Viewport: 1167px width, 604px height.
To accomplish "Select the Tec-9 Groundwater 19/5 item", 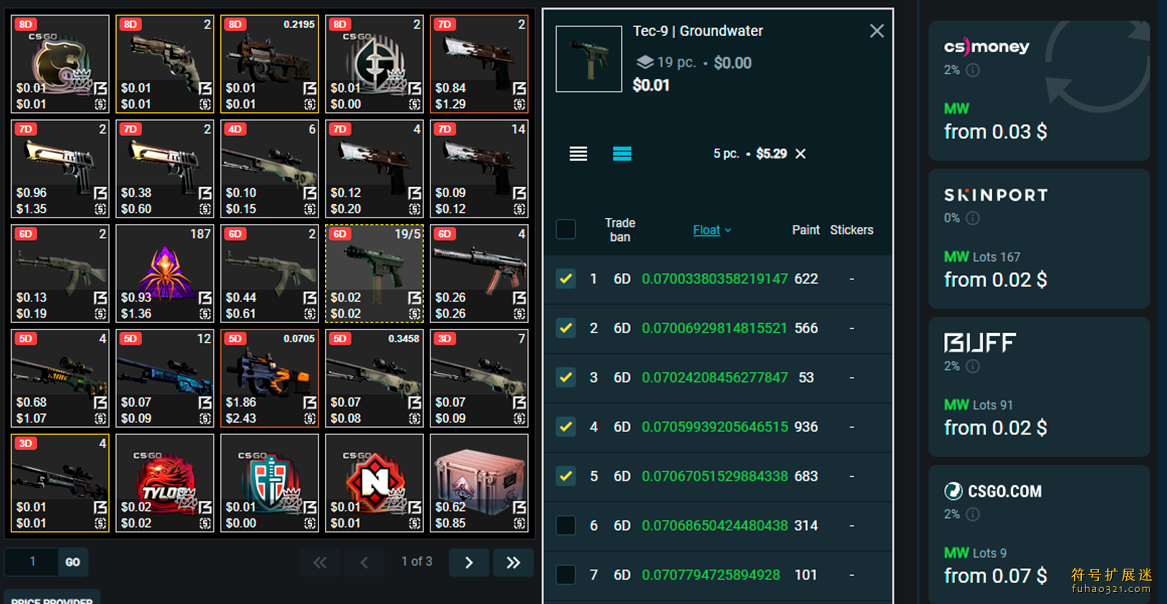I will tap(374, 274).
